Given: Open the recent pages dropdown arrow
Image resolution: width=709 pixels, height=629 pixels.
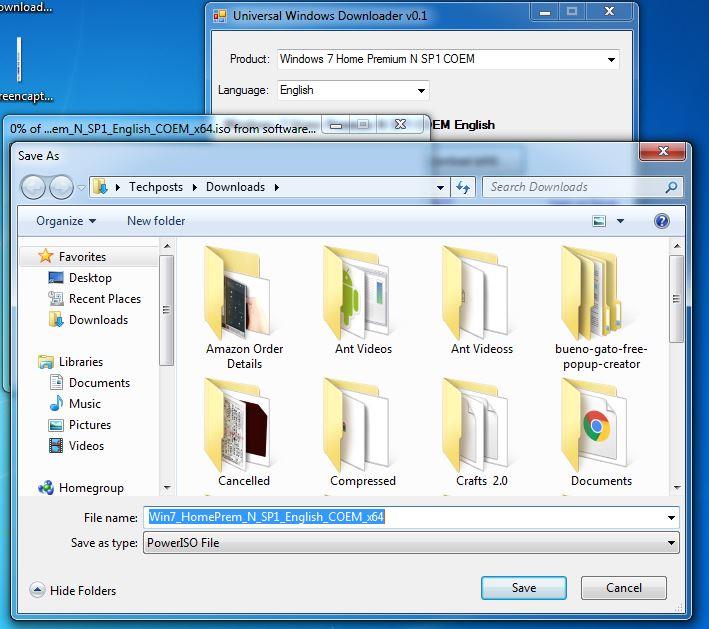Looking at the screenshot, I should [81, 187].
